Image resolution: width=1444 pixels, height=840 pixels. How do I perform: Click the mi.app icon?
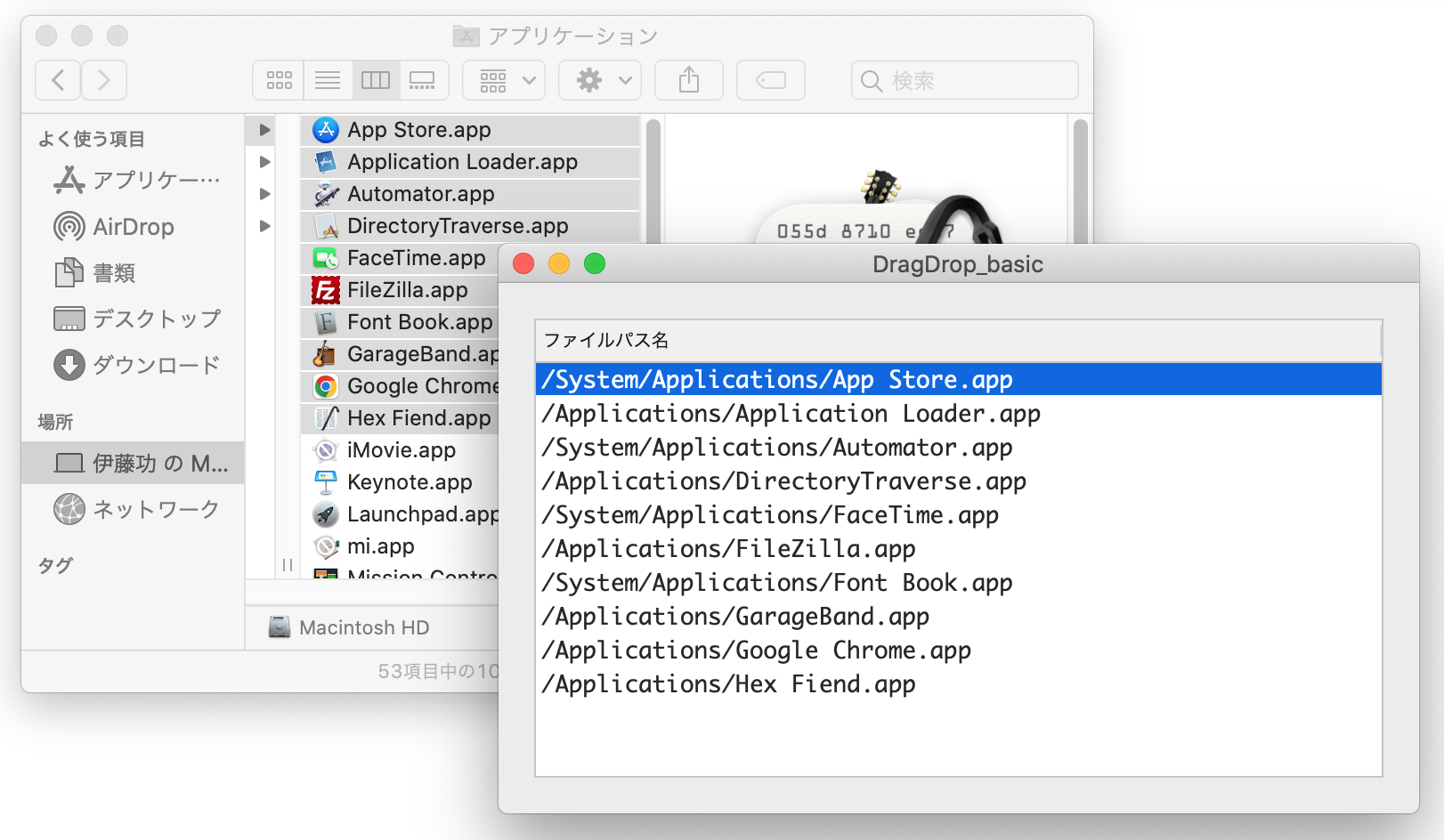tap(326, 546)
